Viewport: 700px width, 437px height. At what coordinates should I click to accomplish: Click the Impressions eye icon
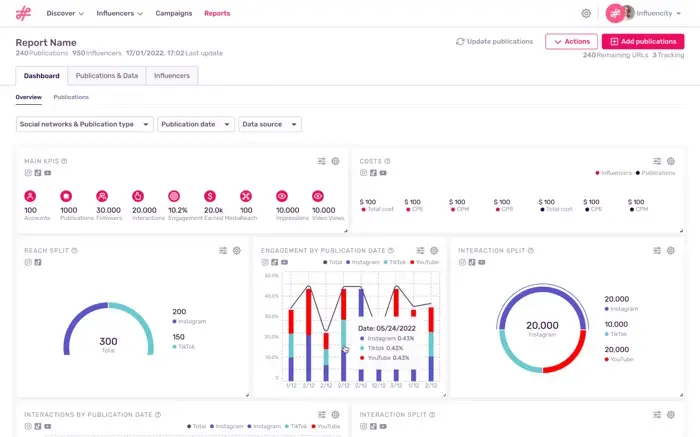click(x=282, y=196)
